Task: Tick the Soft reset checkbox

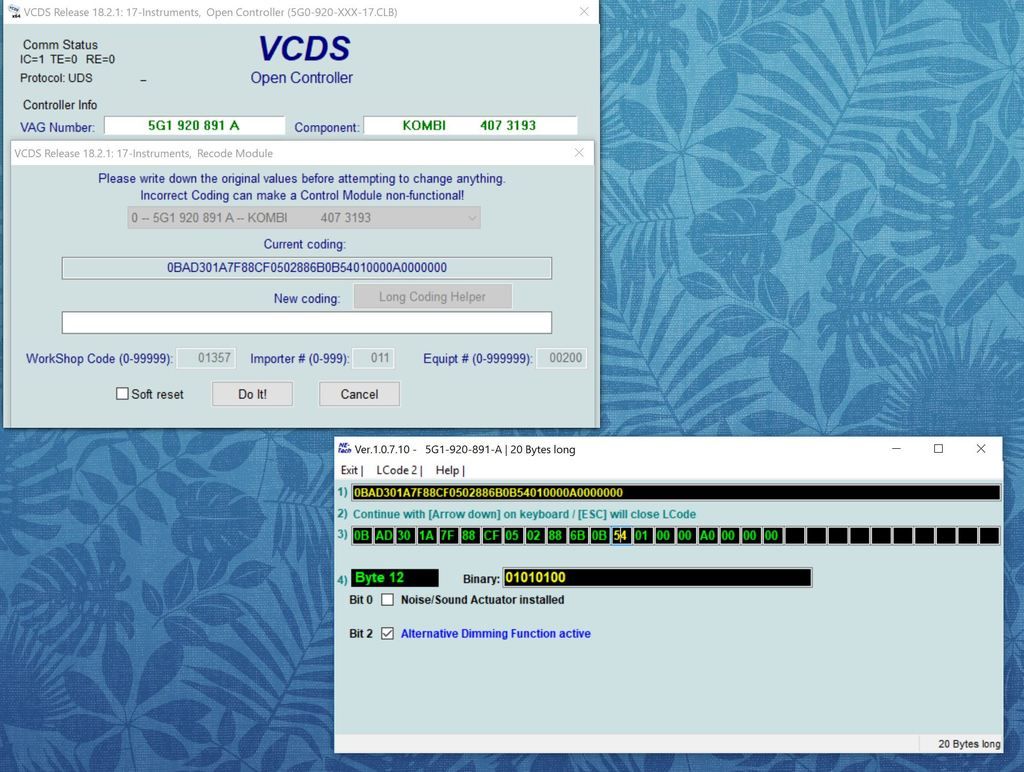Action: (122, 394)
